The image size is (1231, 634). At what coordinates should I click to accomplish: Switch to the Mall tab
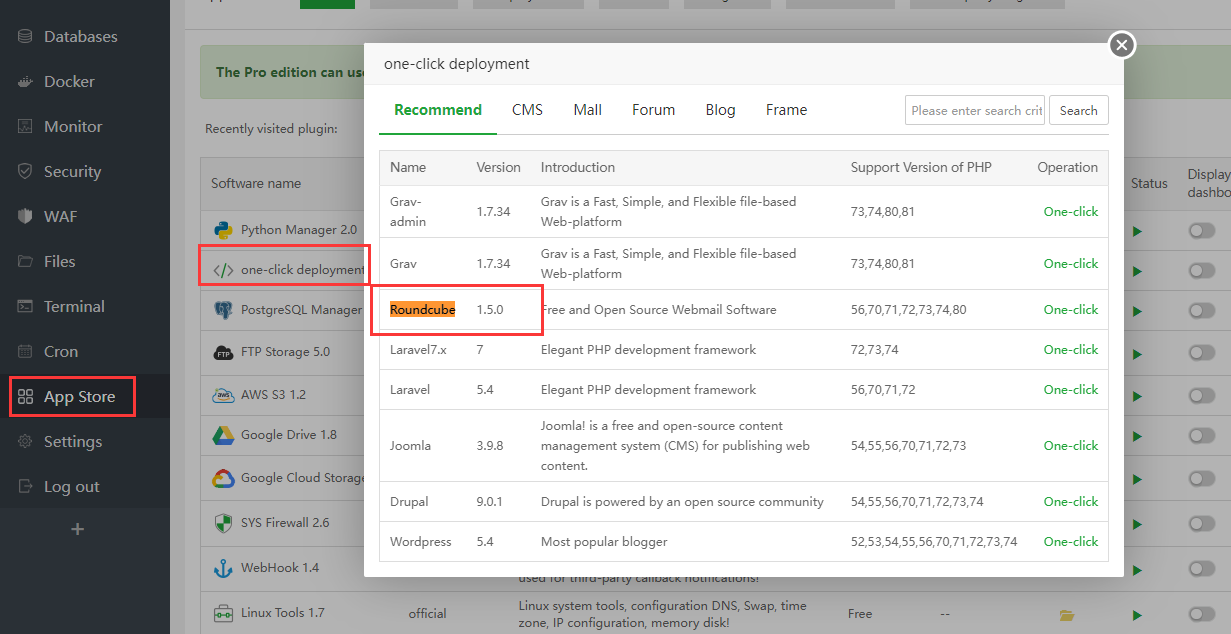coord(587,110)
